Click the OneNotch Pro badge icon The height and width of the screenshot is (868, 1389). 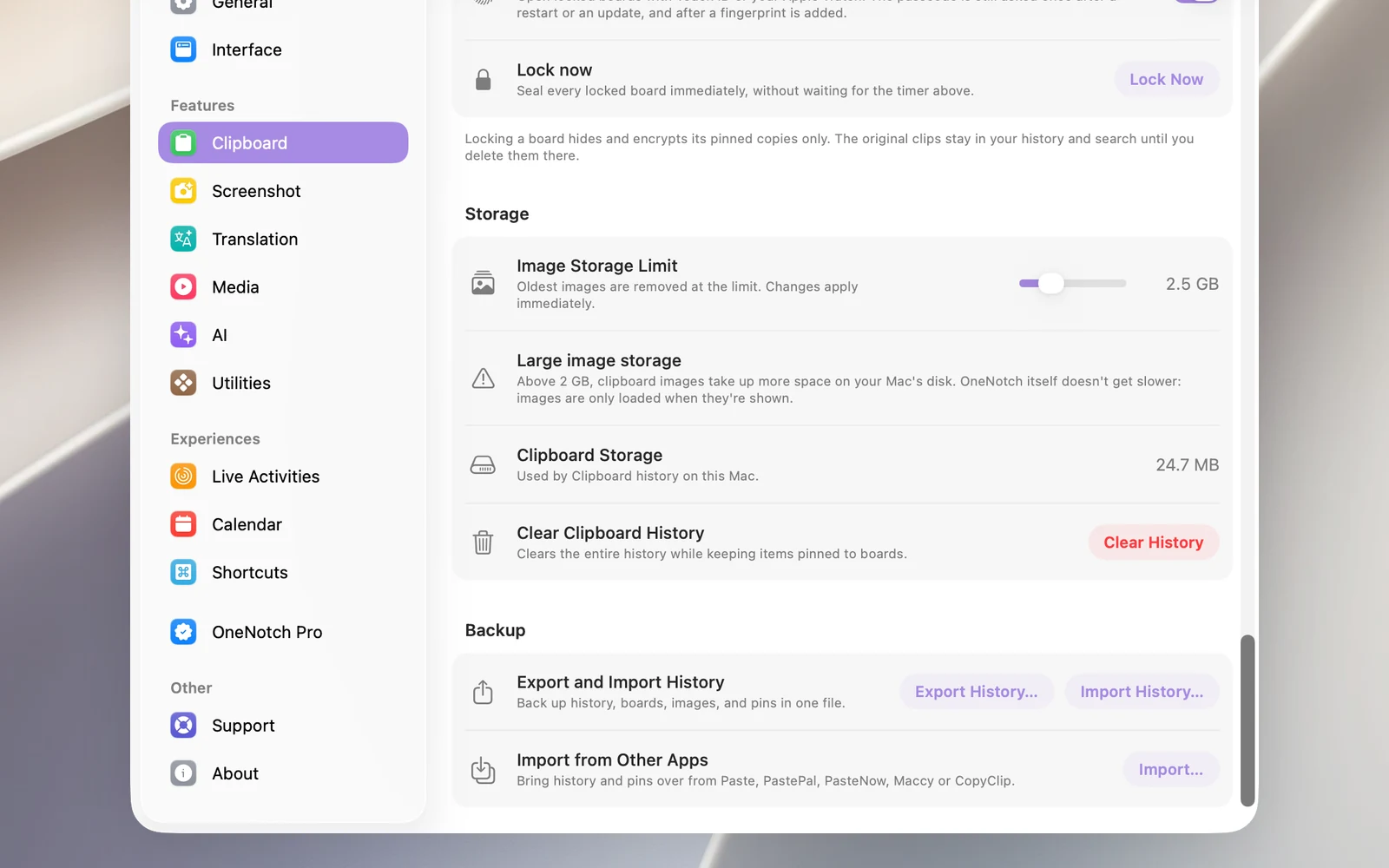tap(183, 632)
